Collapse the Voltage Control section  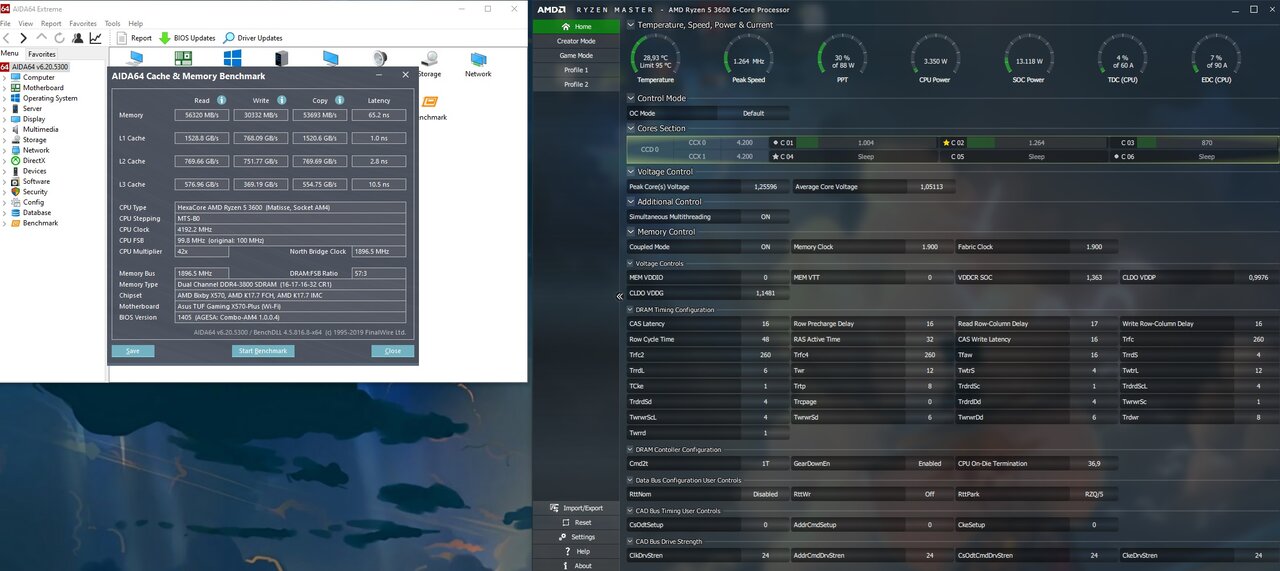pos(631,171)
